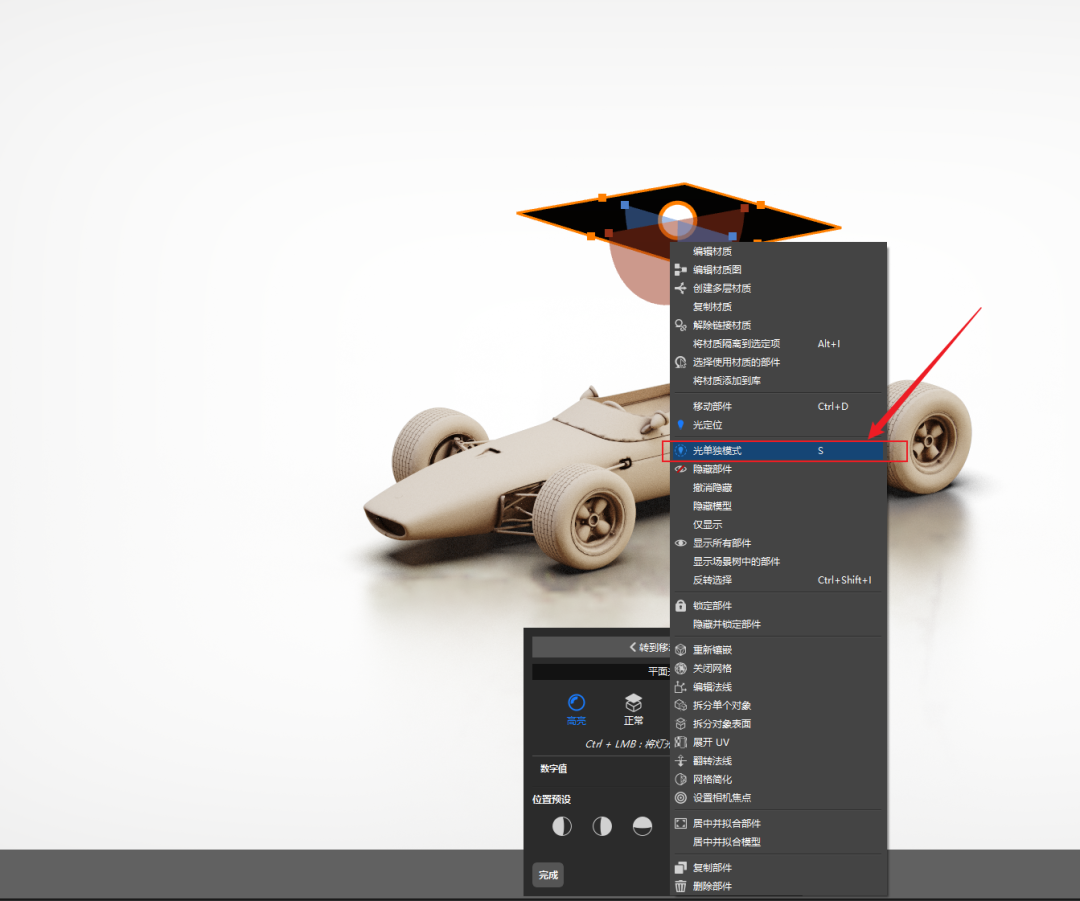
Task: Click 拆分单个对象 split object entry
Action: click(778, 706)
